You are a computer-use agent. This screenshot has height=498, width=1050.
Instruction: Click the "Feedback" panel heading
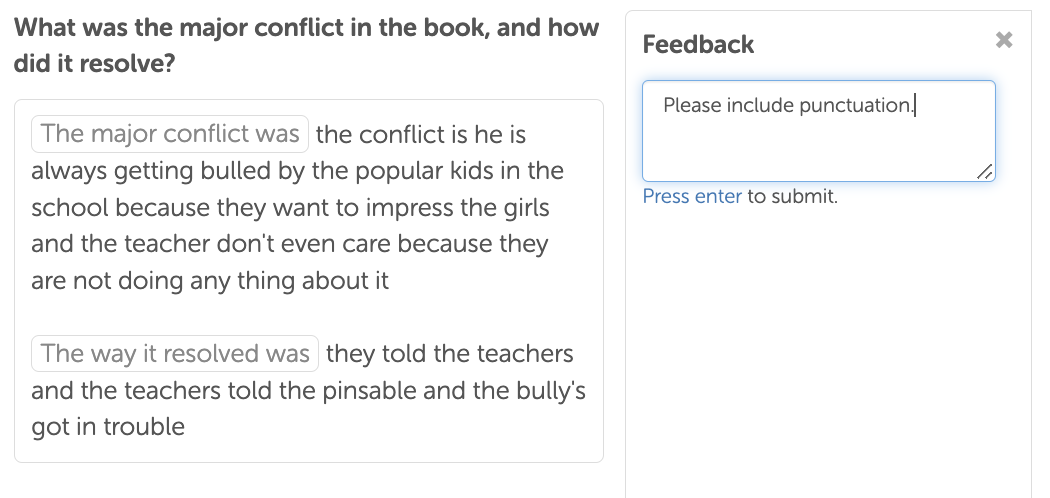click(x=698, y=44)
